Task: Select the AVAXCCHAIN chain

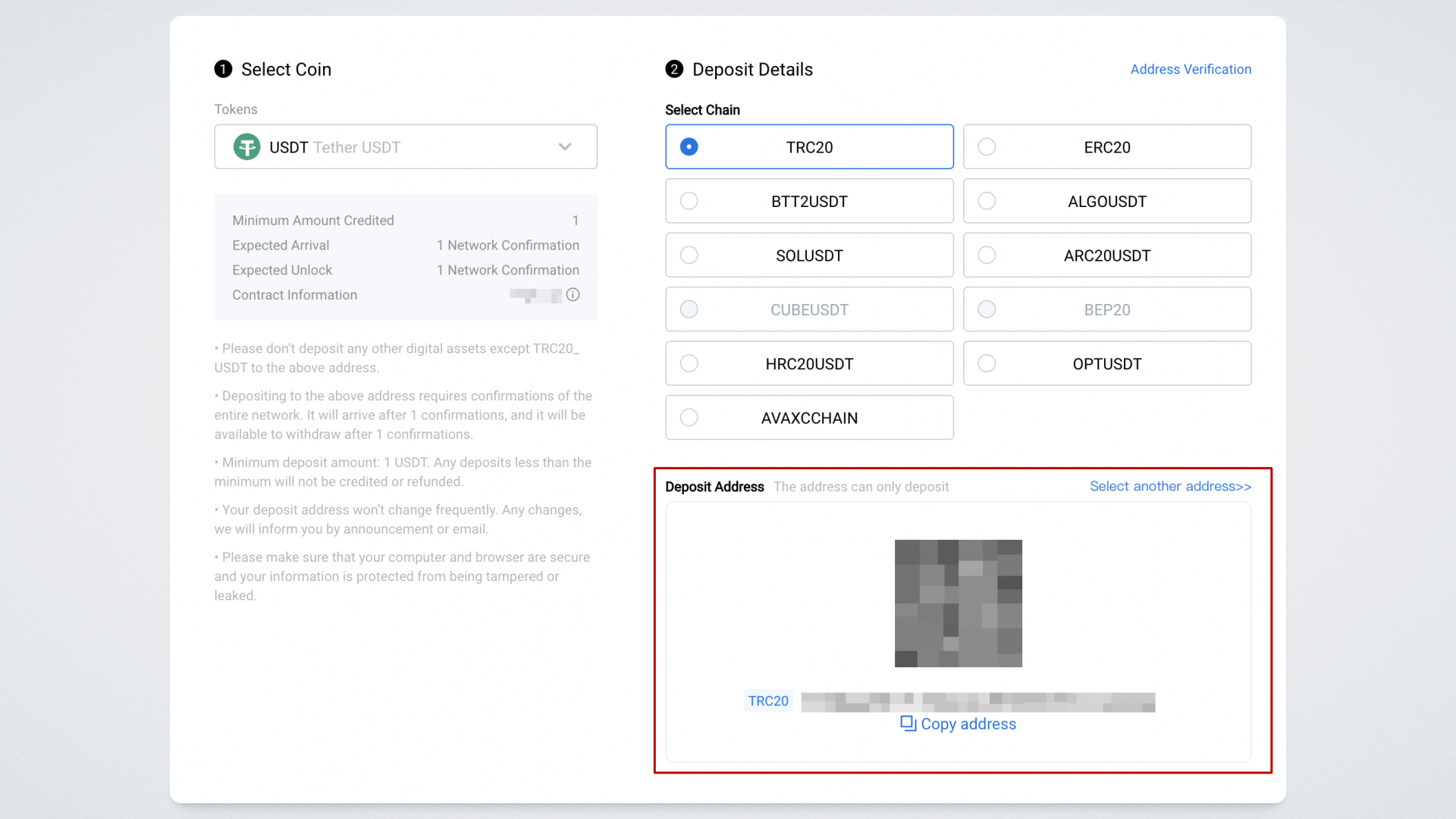Action: coord(809,418)
